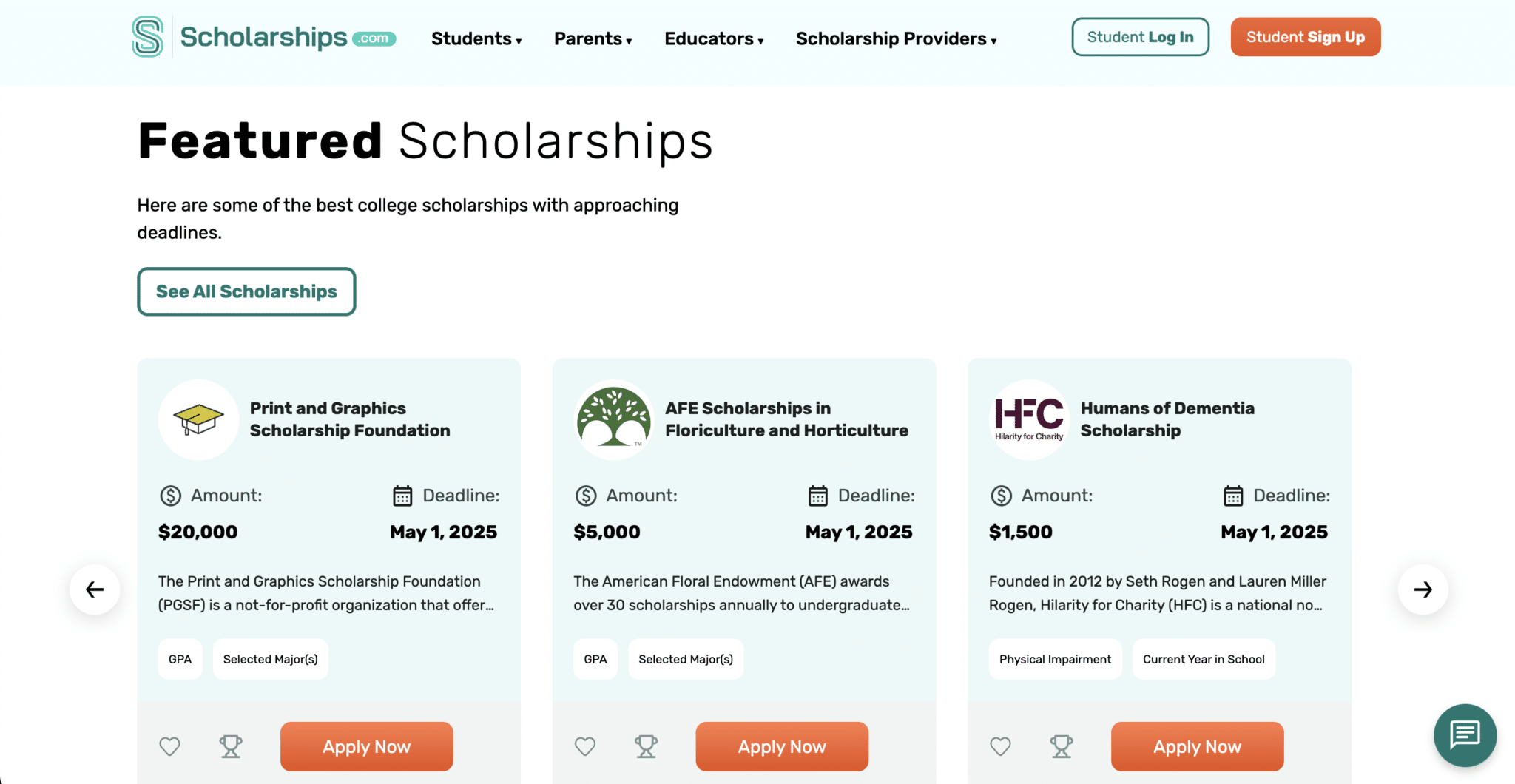Viewport: 1515px width, 784px height.
Task: Advance carousel with the right arrow
Action: click(x=1423, y=589)
